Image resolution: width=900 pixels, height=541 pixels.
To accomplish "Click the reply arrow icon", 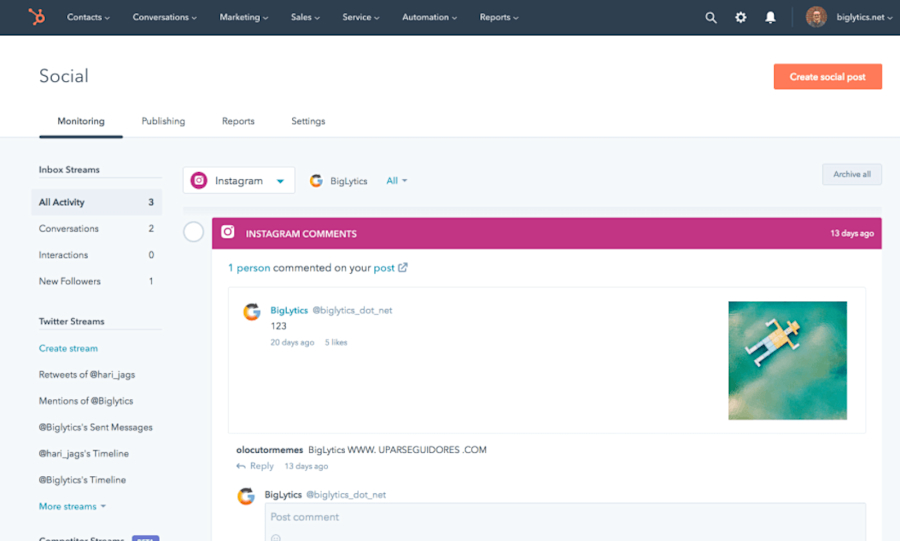I will click(x=241, y=466).
